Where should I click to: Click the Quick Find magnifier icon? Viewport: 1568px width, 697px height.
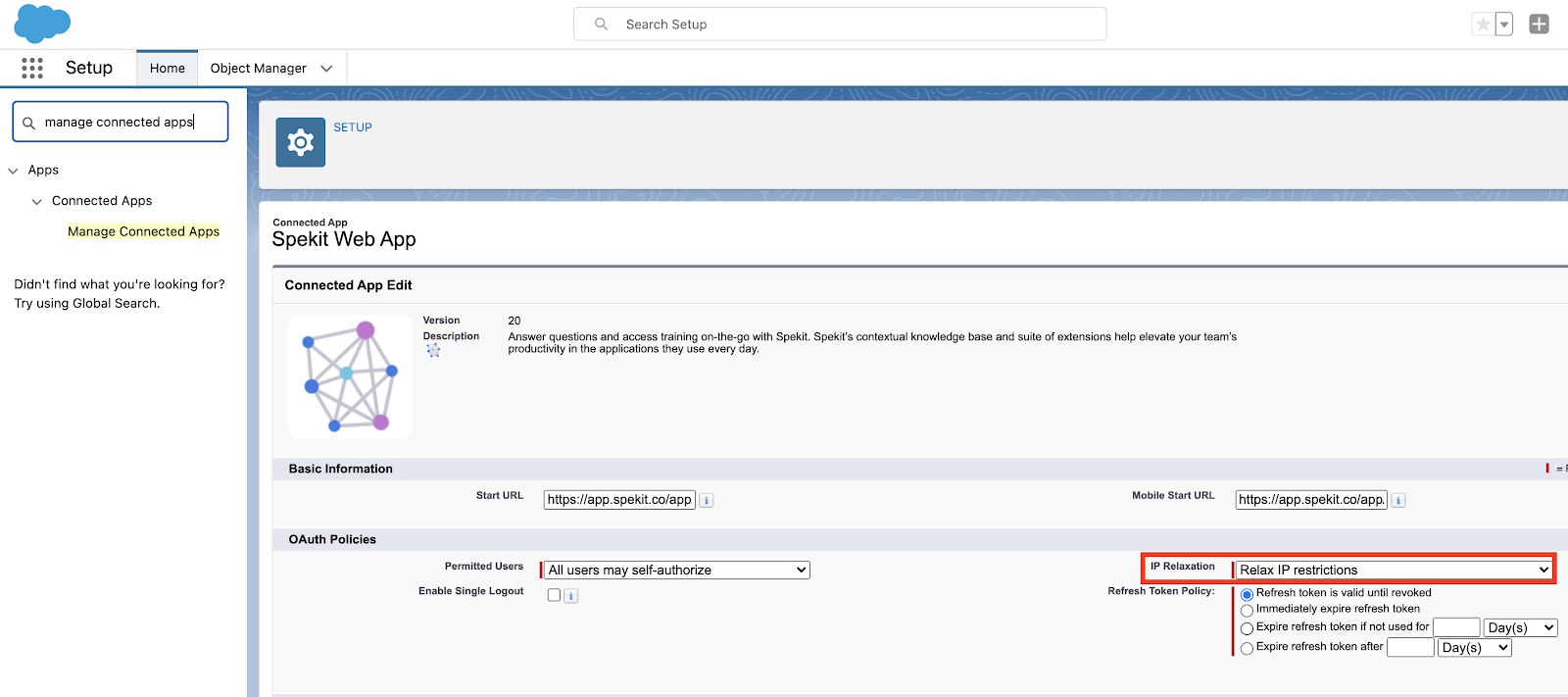(x=29, y=123)
